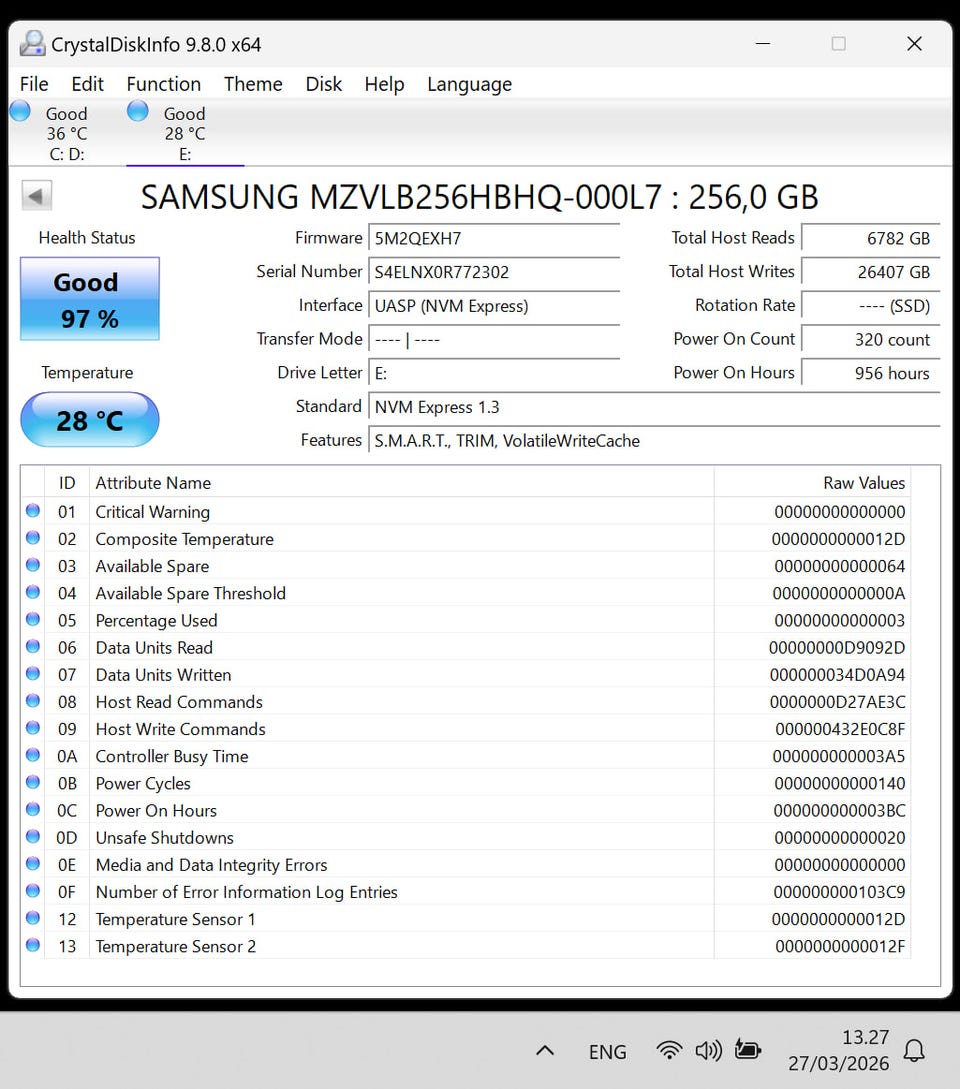Viewport: 960px width, 1089px height.
Task: Show hidden tray icons chevron
Action: coord(545,1051)
